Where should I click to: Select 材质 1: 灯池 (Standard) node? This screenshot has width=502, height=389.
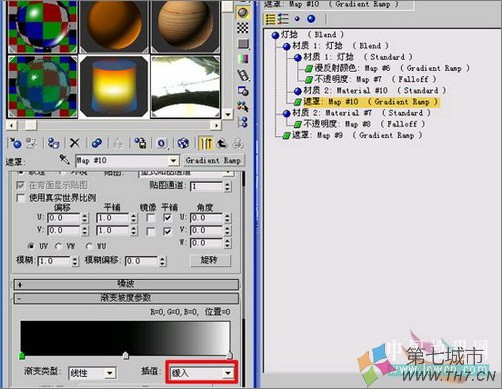tap(353, 57)
